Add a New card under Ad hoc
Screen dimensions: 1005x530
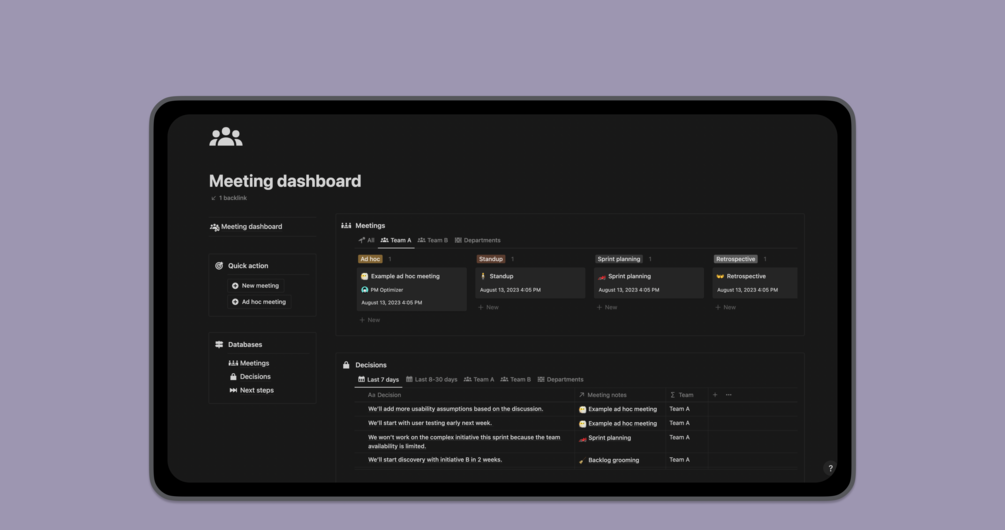370,320
